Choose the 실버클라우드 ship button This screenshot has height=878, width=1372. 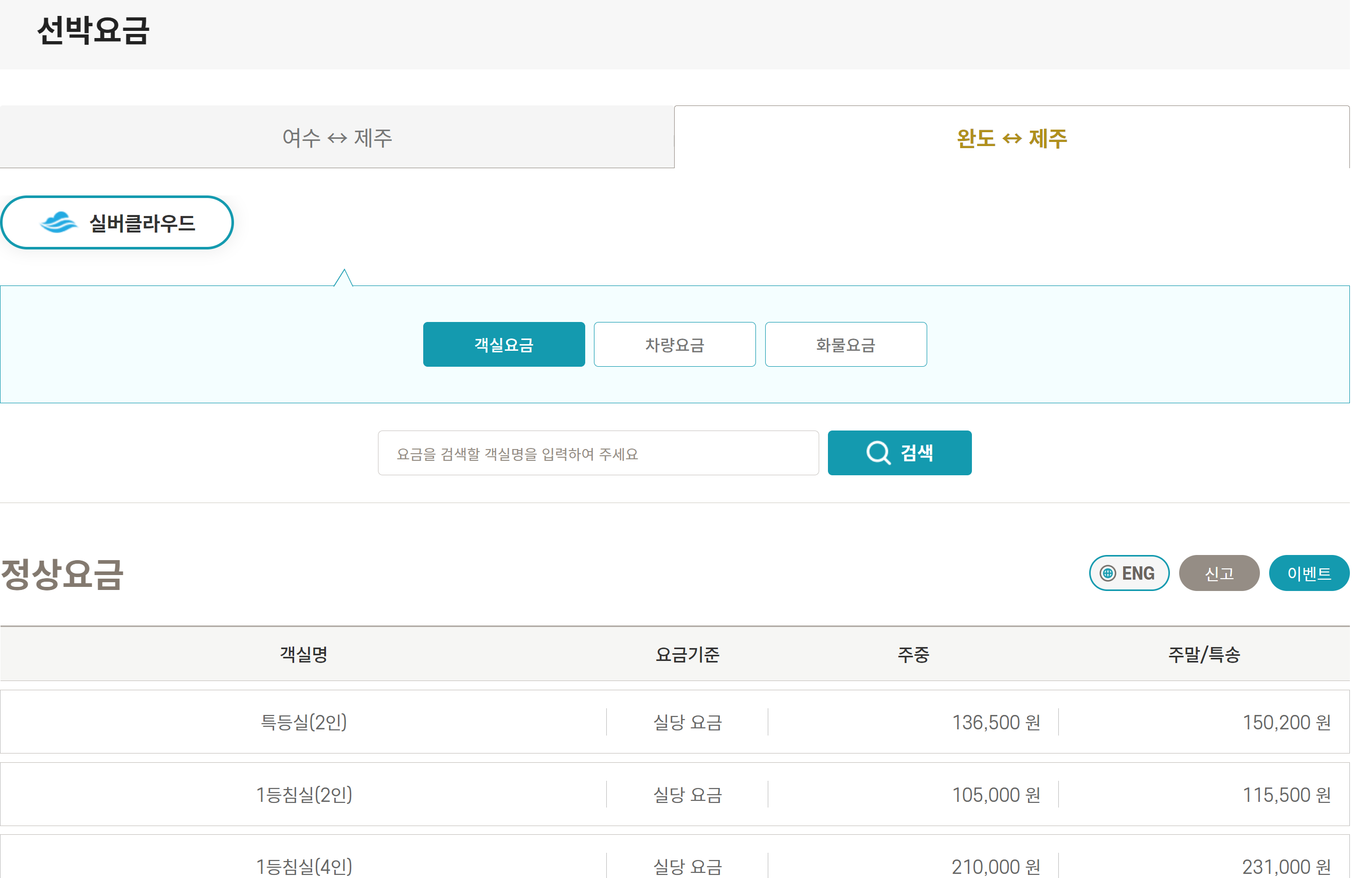117,222
